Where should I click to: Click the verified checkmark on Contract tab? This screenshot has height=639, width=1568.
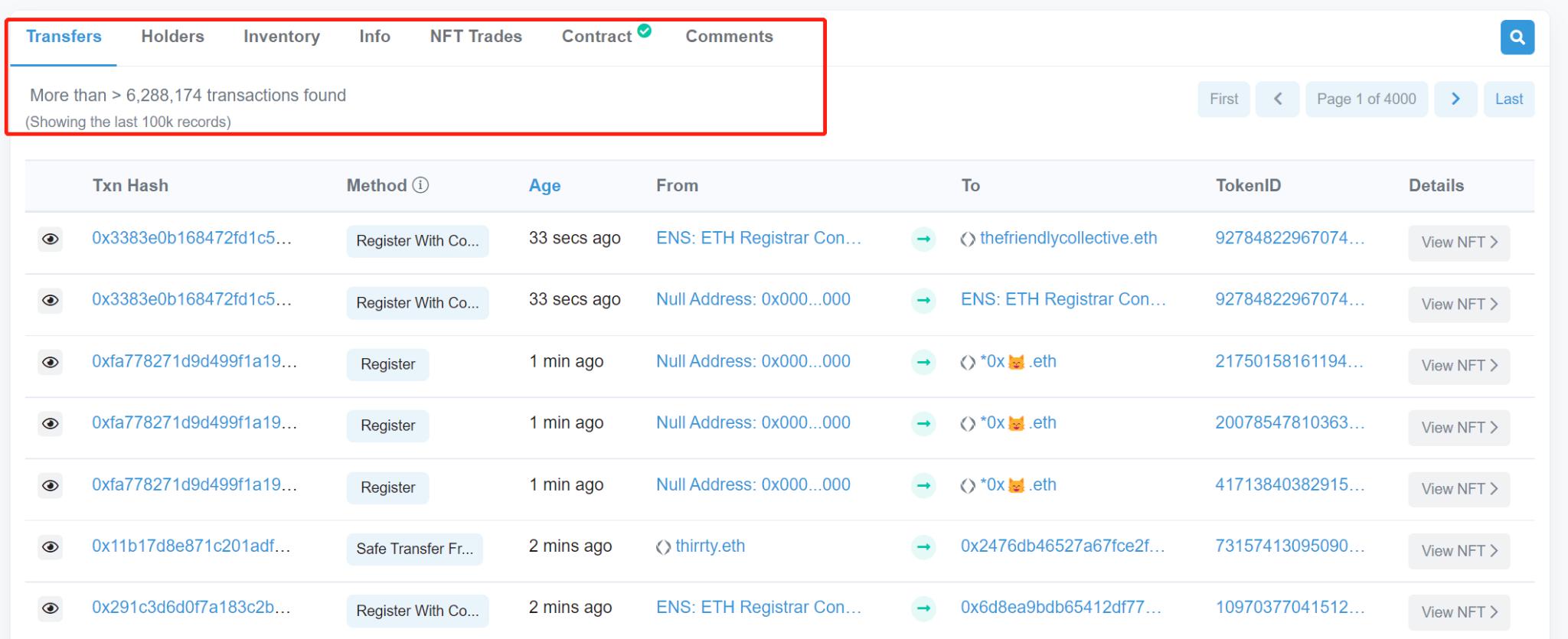(644, 31)
